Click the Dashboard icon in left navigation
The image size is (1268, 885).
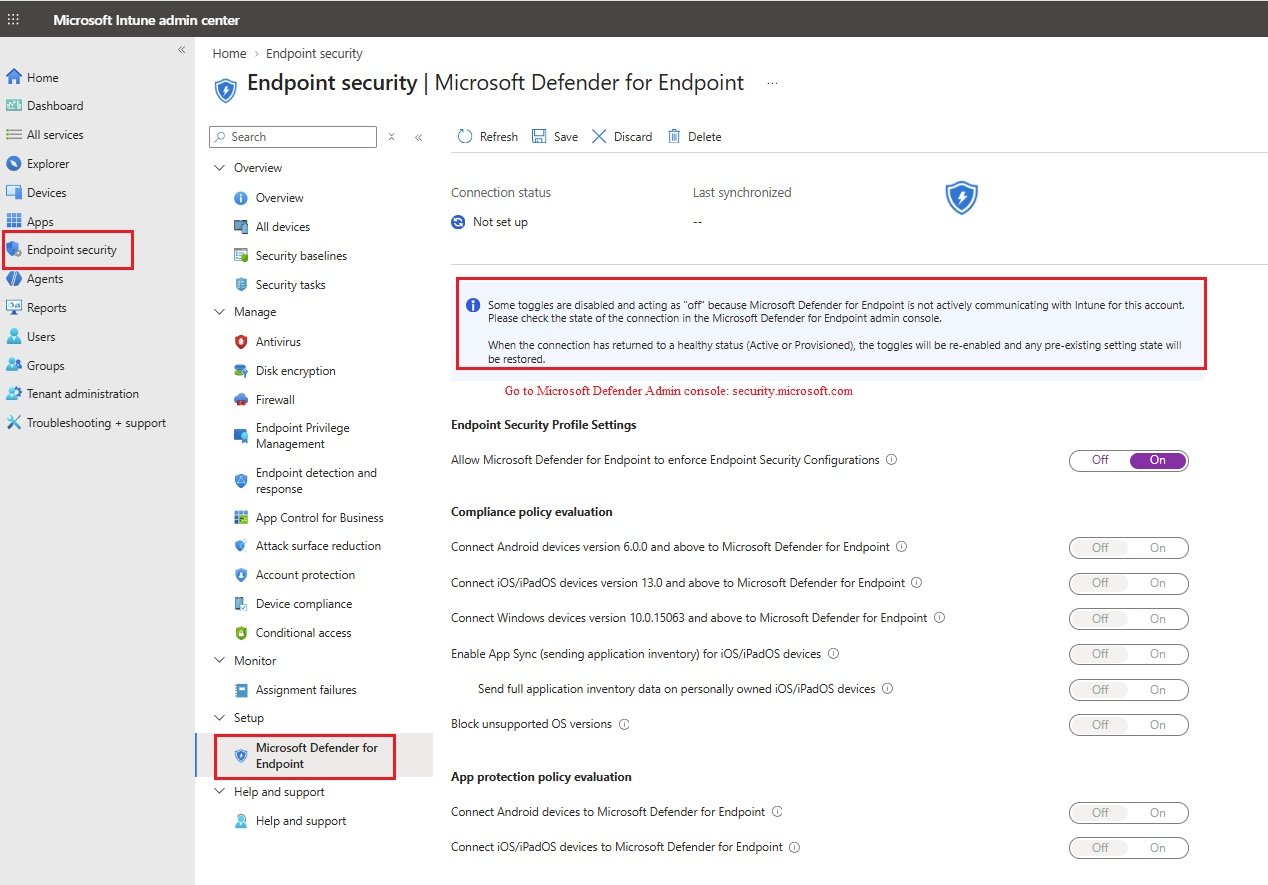coord(14,105)
